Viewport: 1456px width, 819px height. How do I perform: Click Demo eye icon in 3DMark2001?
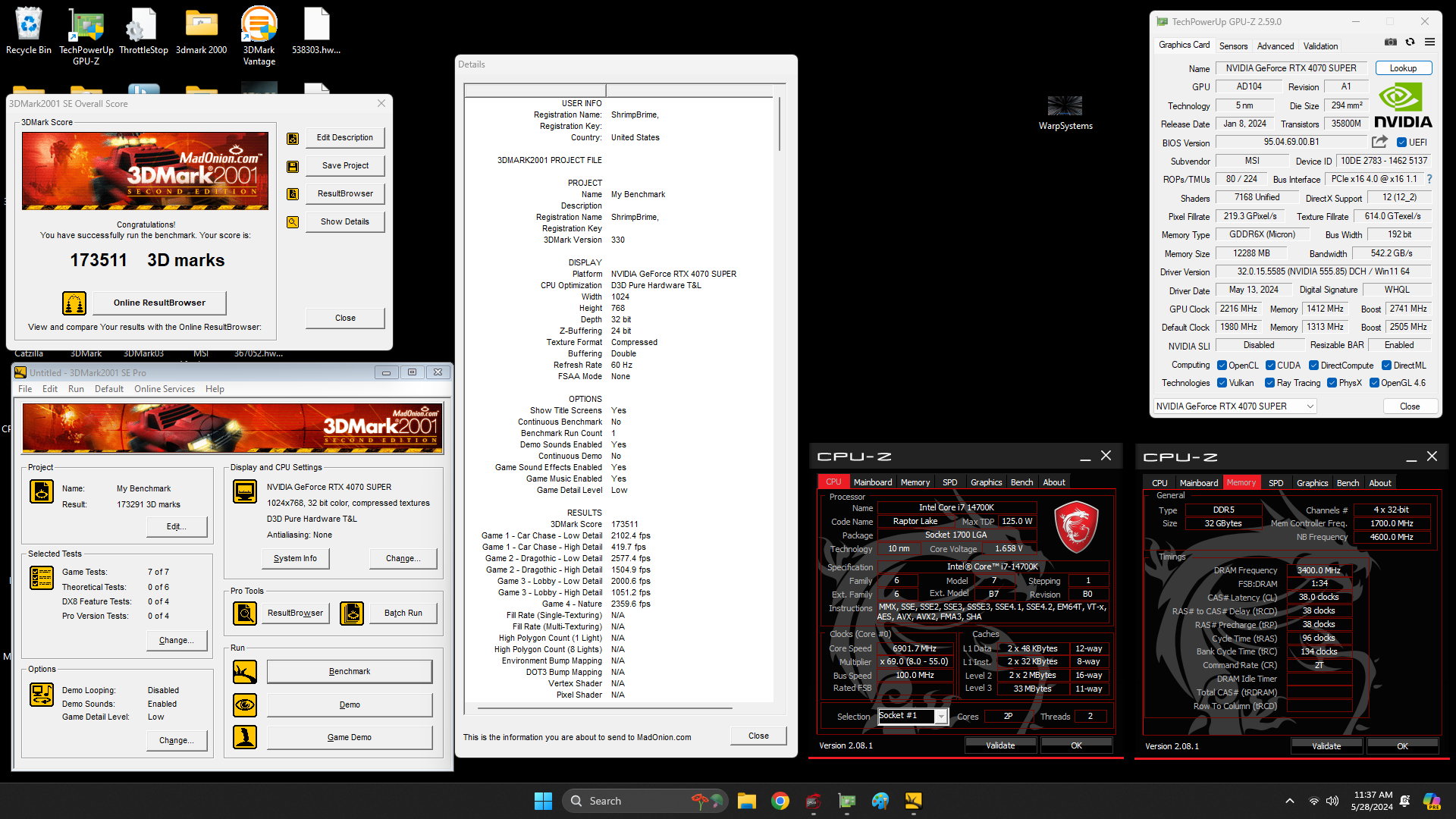[x=245, y=705]
